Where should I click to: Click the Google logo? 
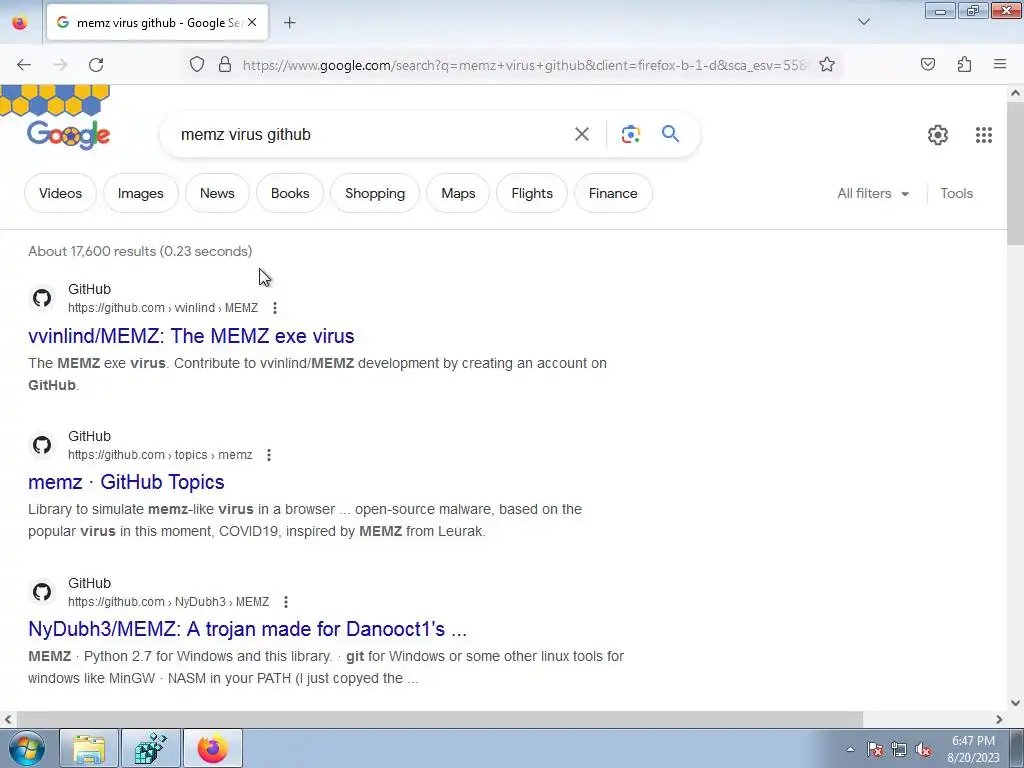(x=68, y=135)
